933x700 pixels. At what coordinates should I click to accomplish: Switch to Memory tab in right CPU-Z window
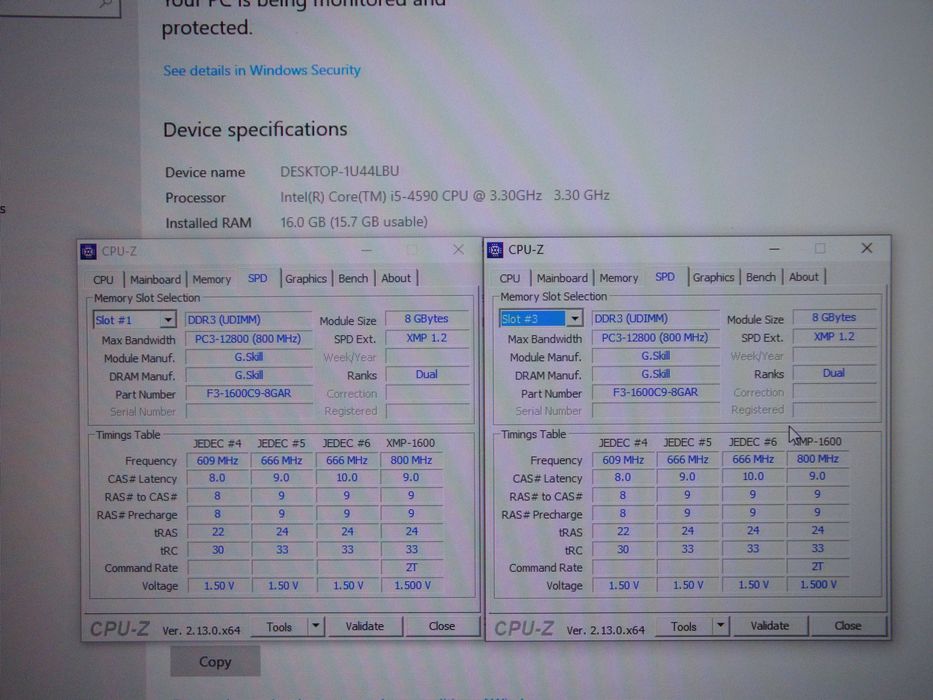619,277
